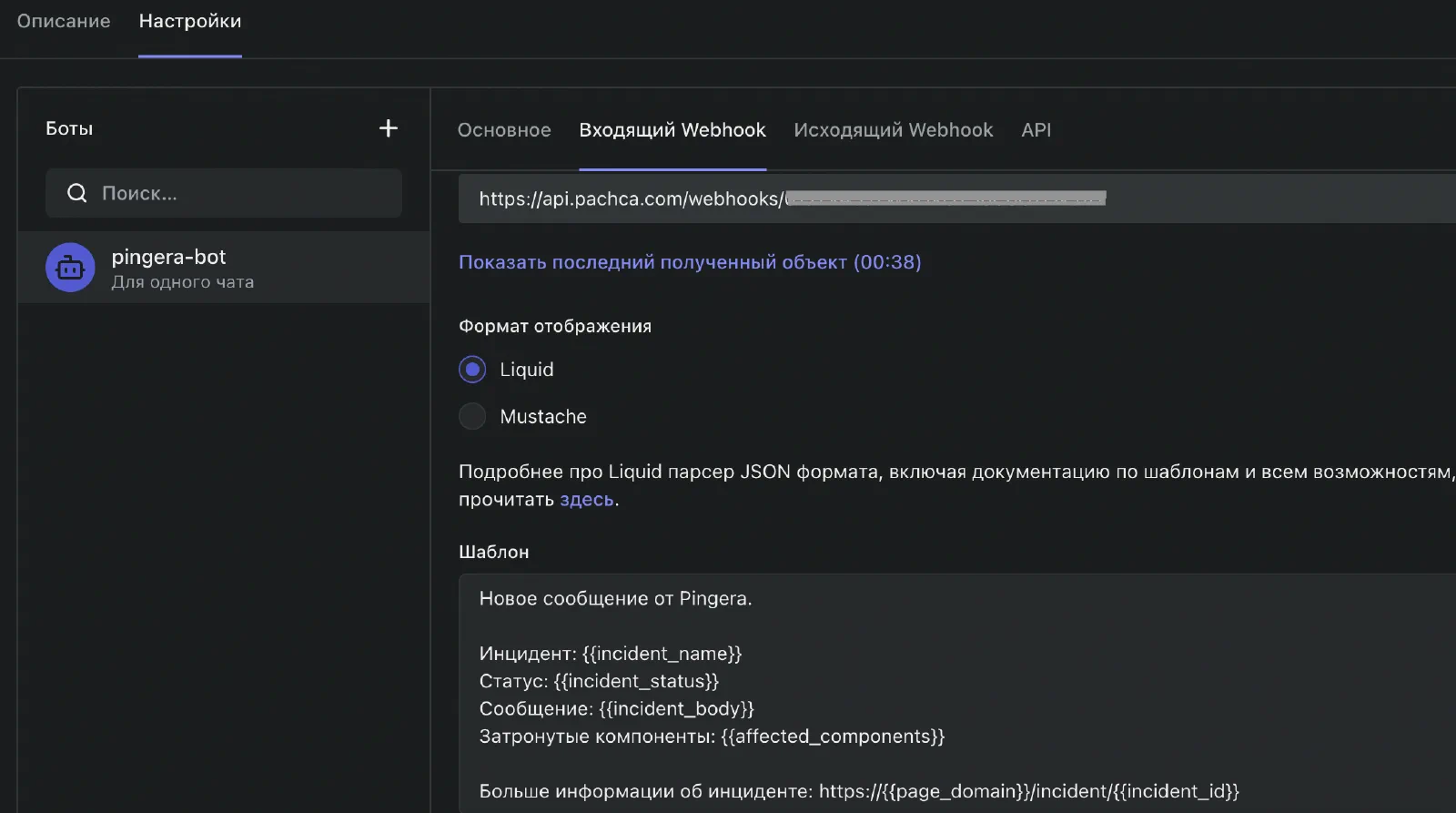Image resolution: width=1456 pixels, height=813 pixels.
Task: Click the 'Новое сообщение от Pingera.' line
Action: tap(616, 598)
